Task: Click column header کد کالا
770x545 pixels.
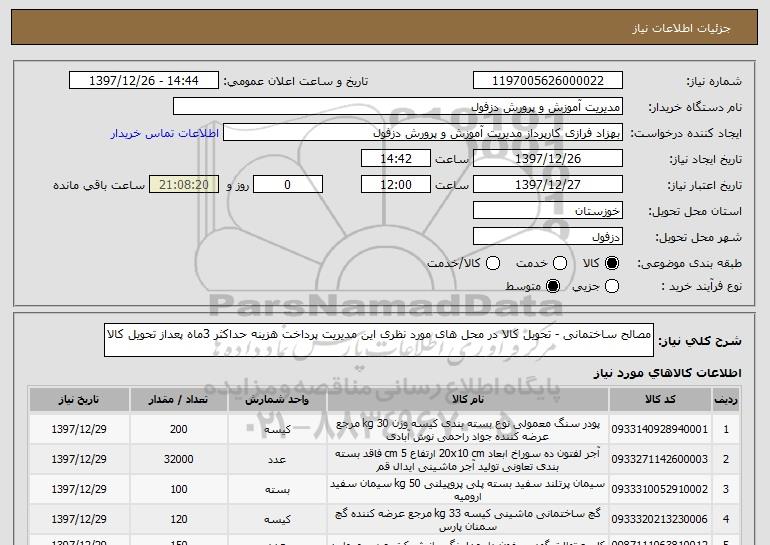Action: (660, 400)
